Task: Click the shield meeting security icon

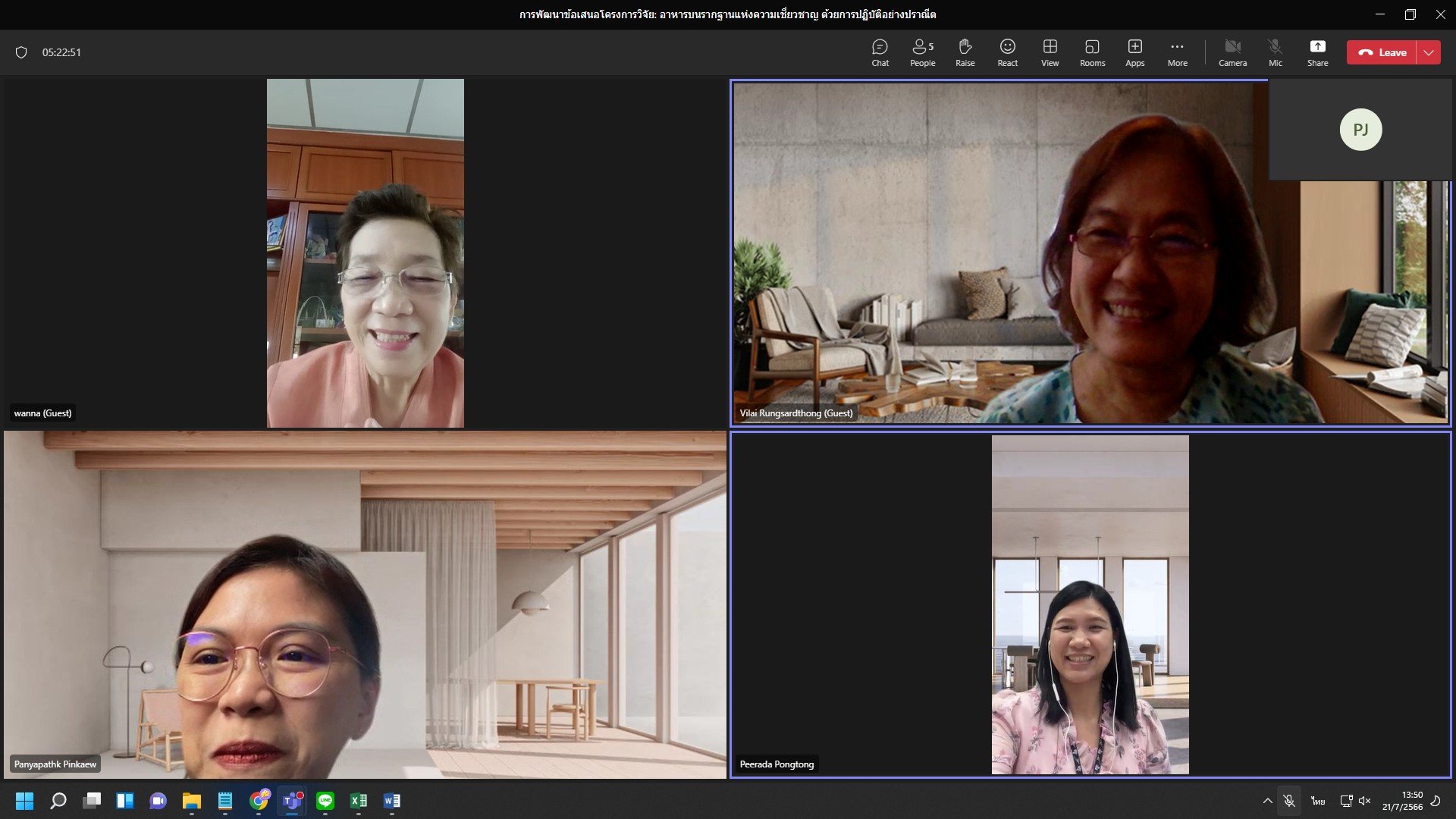Action: click(21, 52)
